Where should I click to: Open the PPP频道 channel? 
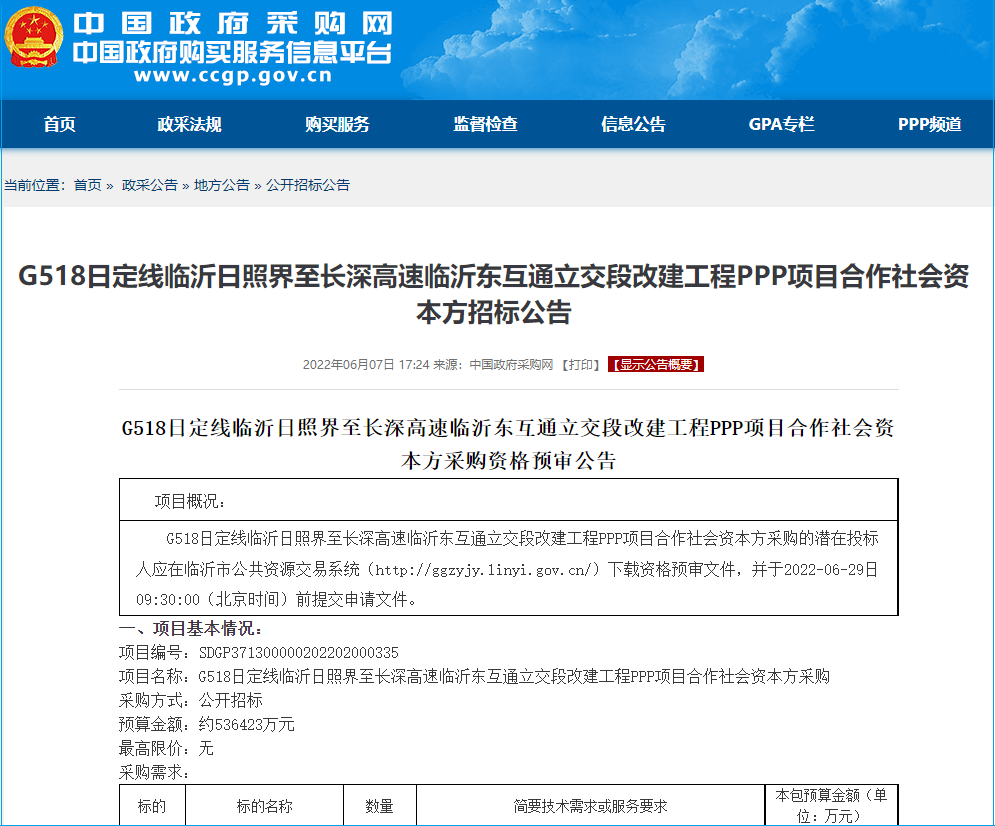click(x=929, y=124)
